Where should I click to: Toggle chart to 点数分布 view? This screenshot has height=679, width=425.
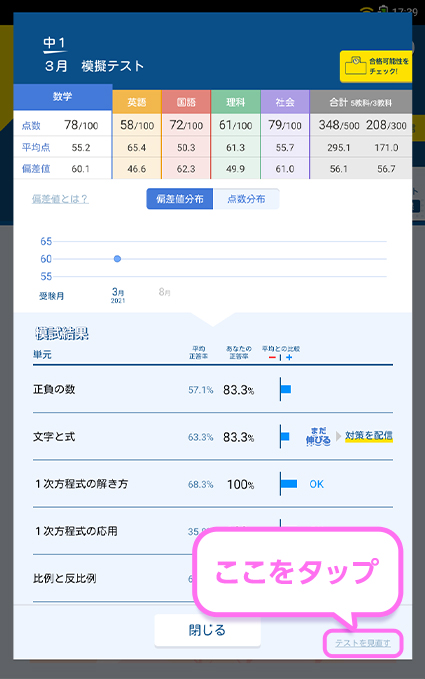click(246, 199)
